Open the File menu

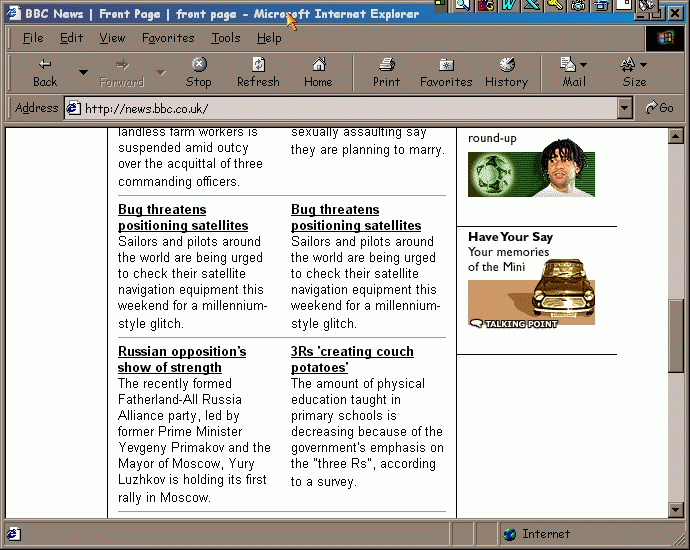33,38
